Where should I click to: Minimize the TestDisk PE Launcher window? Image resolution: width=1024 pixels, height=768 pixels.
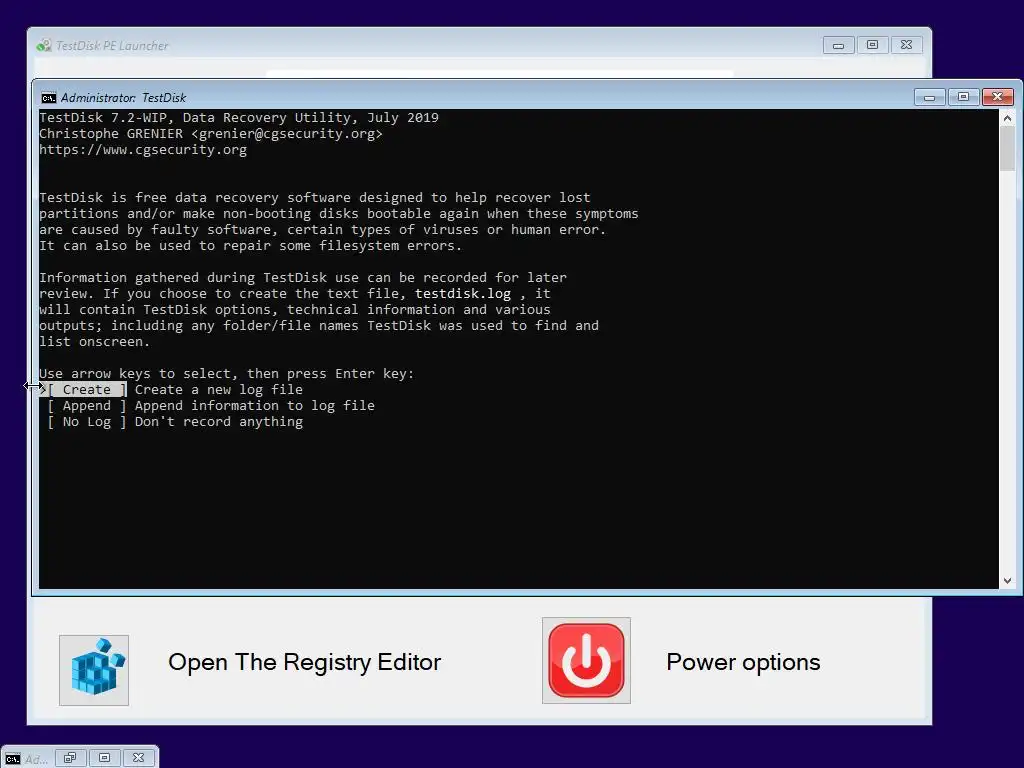839,45
